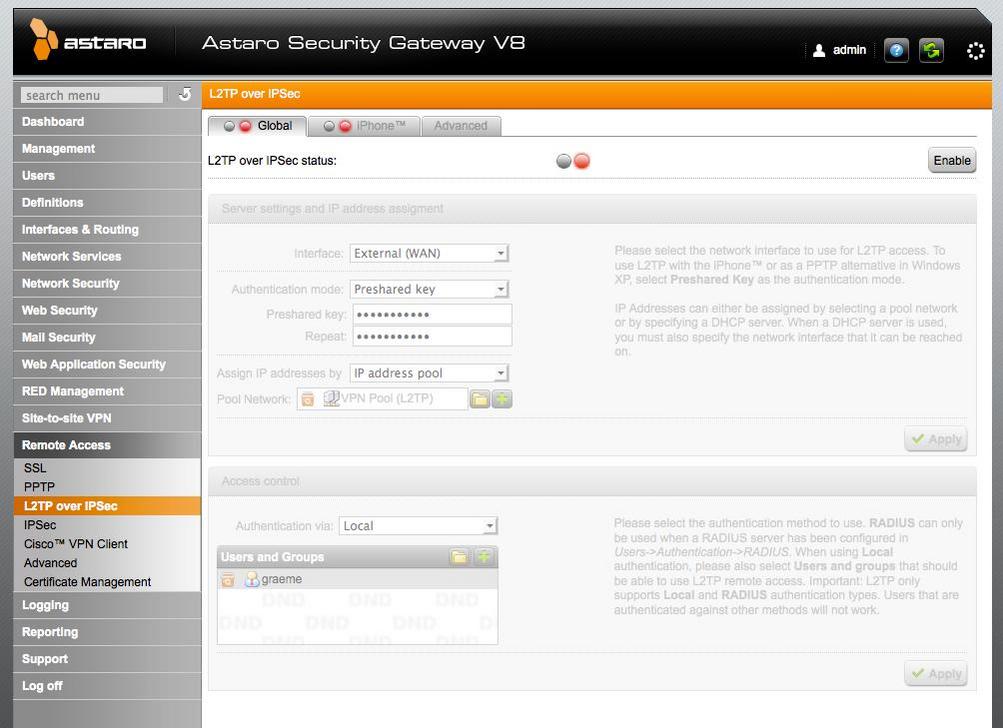Viewport: 1003px width, 728px height.
Task: Click the graeme user avatar icon
Action: (x=252, y=580)
